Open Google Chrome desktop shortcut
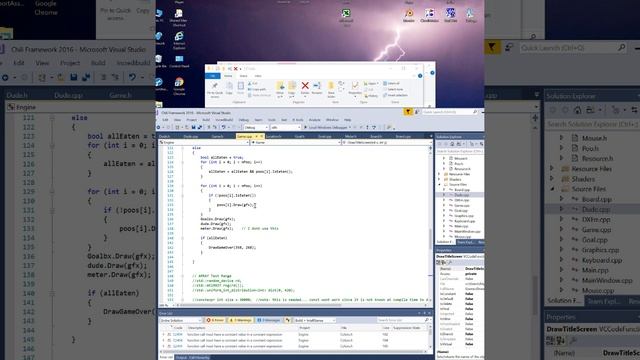The image size is (640, 360). (x=179, y=86)
